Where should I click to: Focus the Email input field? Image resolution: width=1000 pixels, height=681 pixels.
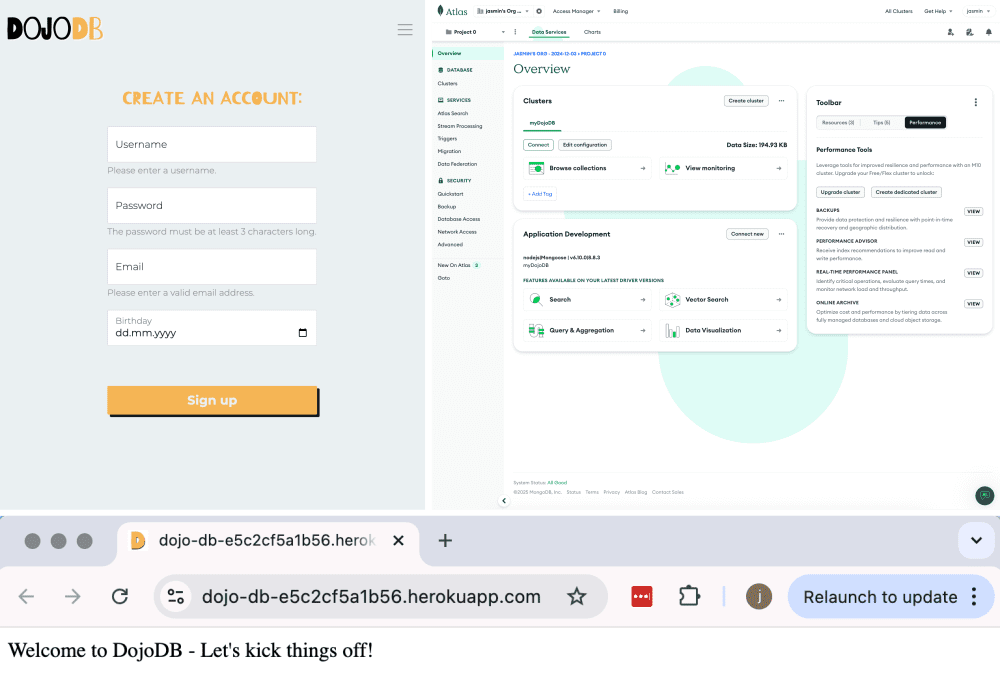(212, 267)
